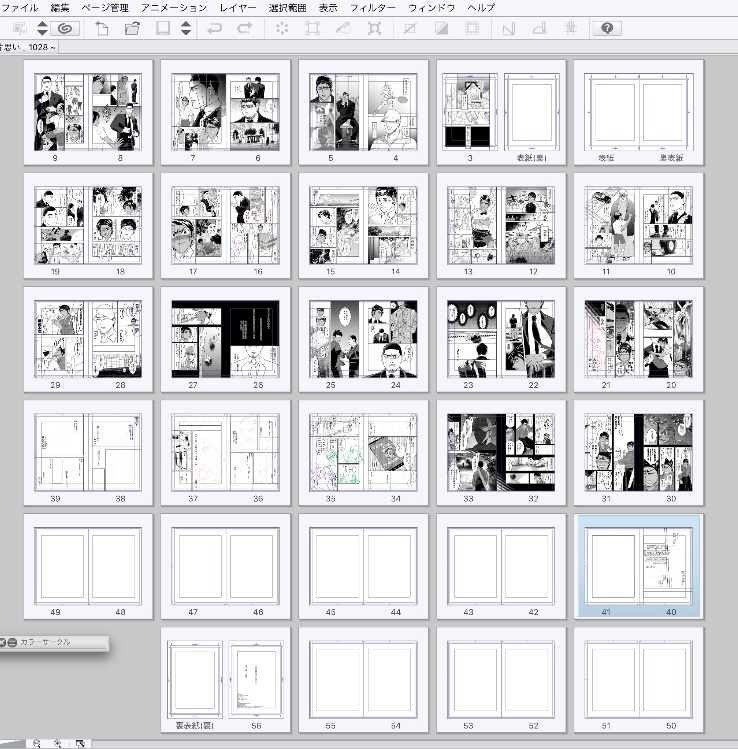Toggle Snap to Grid icon
The width and height of the screenshot is (738, 749).
click(570, 28)
